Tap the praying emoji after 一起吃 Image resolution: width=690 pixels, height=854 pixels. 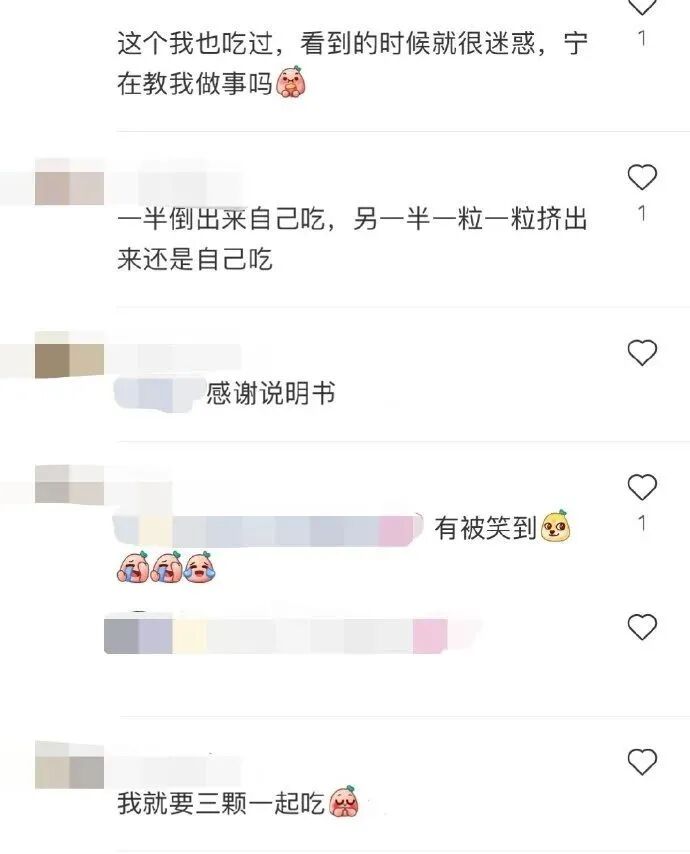(344, 802)
